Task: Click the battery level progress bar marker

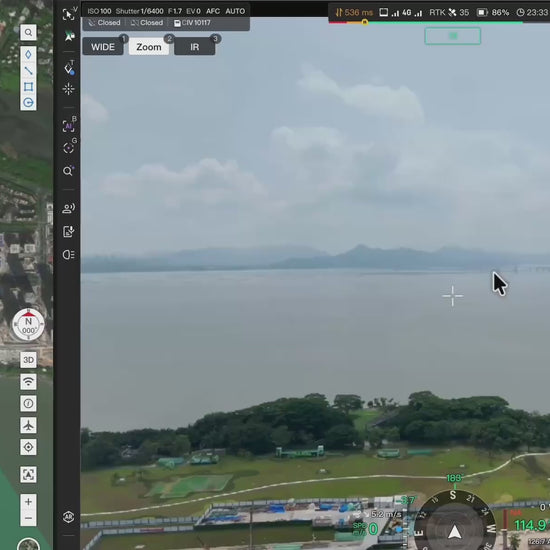Action: (365, 22)
